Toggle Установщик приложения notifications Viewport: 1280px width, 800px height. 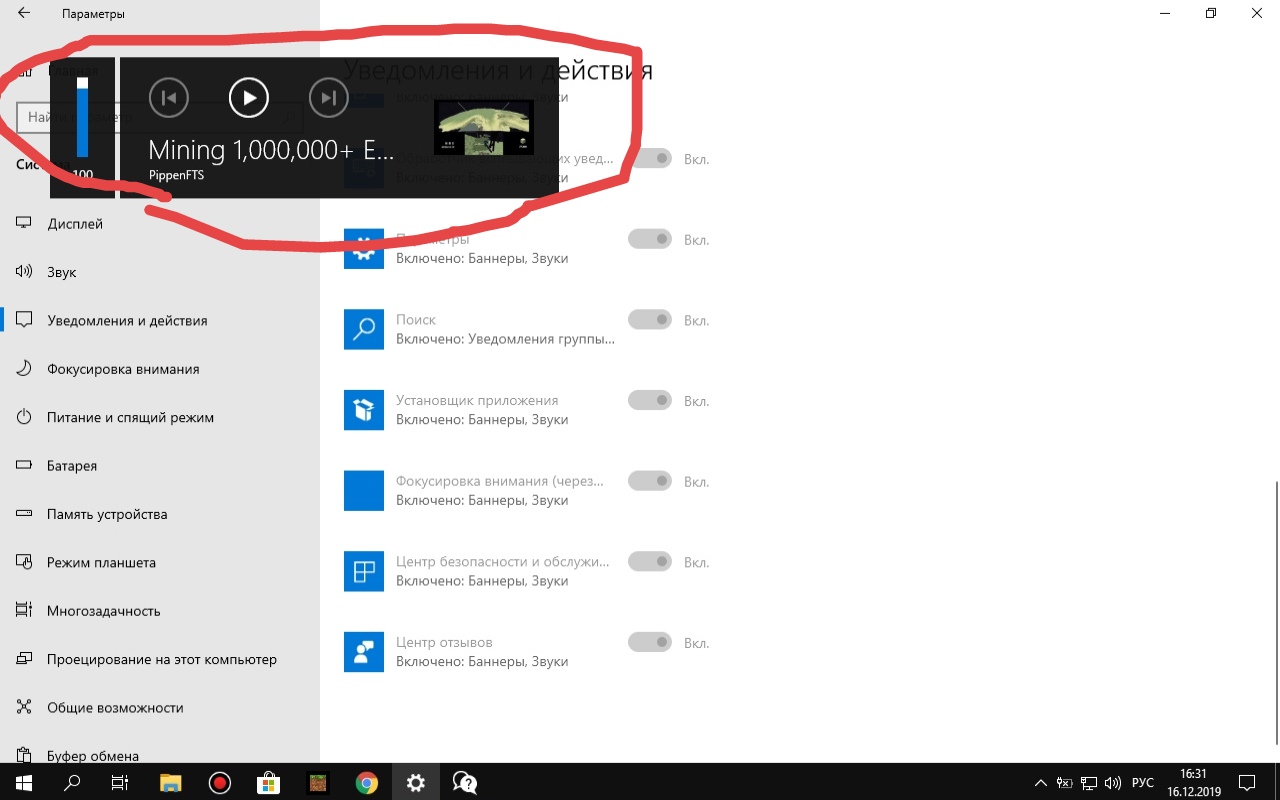(x=650, y=400)
